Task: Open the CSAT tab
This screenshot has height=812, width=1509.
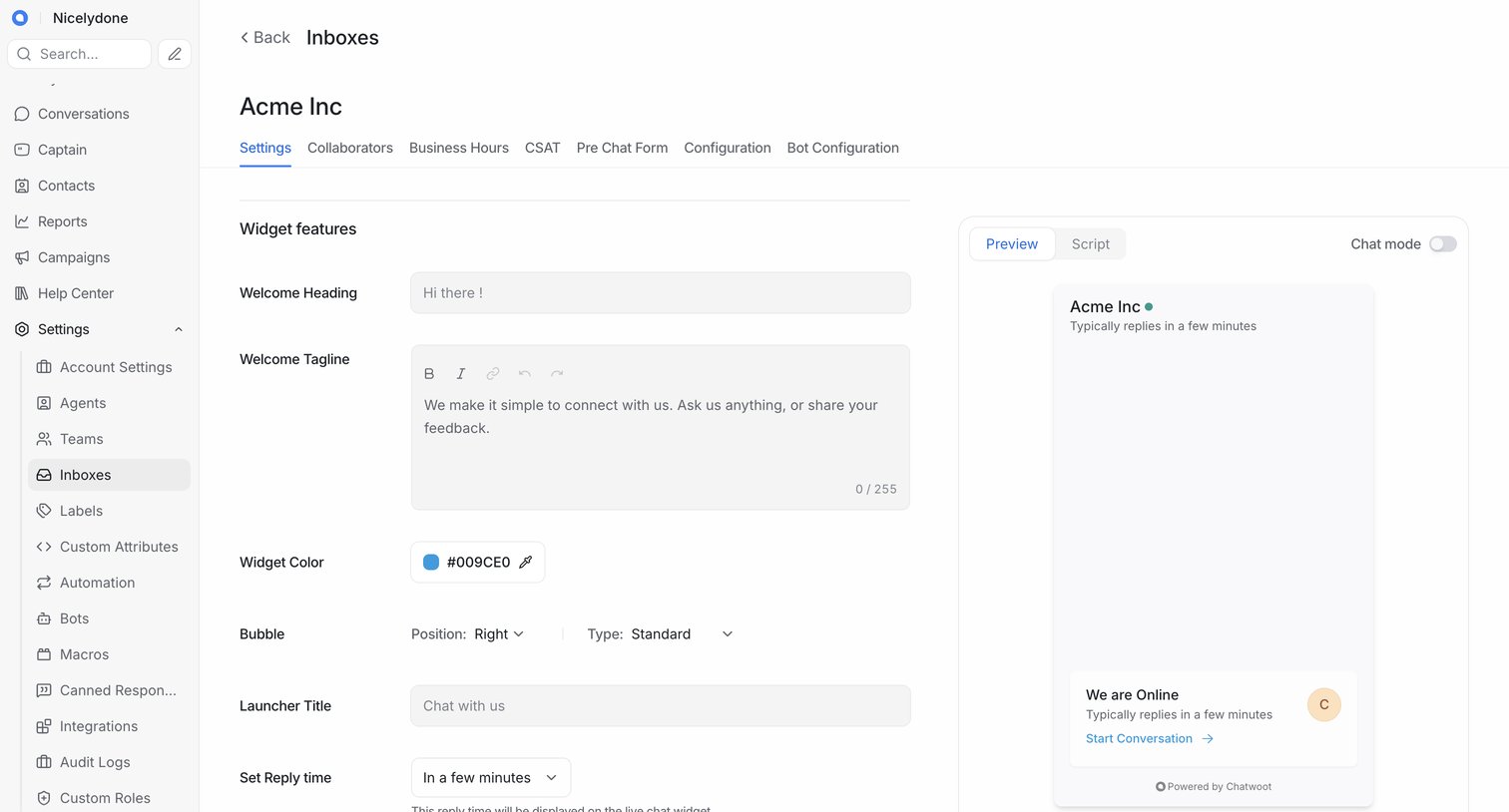Action: tap(543, 148)
